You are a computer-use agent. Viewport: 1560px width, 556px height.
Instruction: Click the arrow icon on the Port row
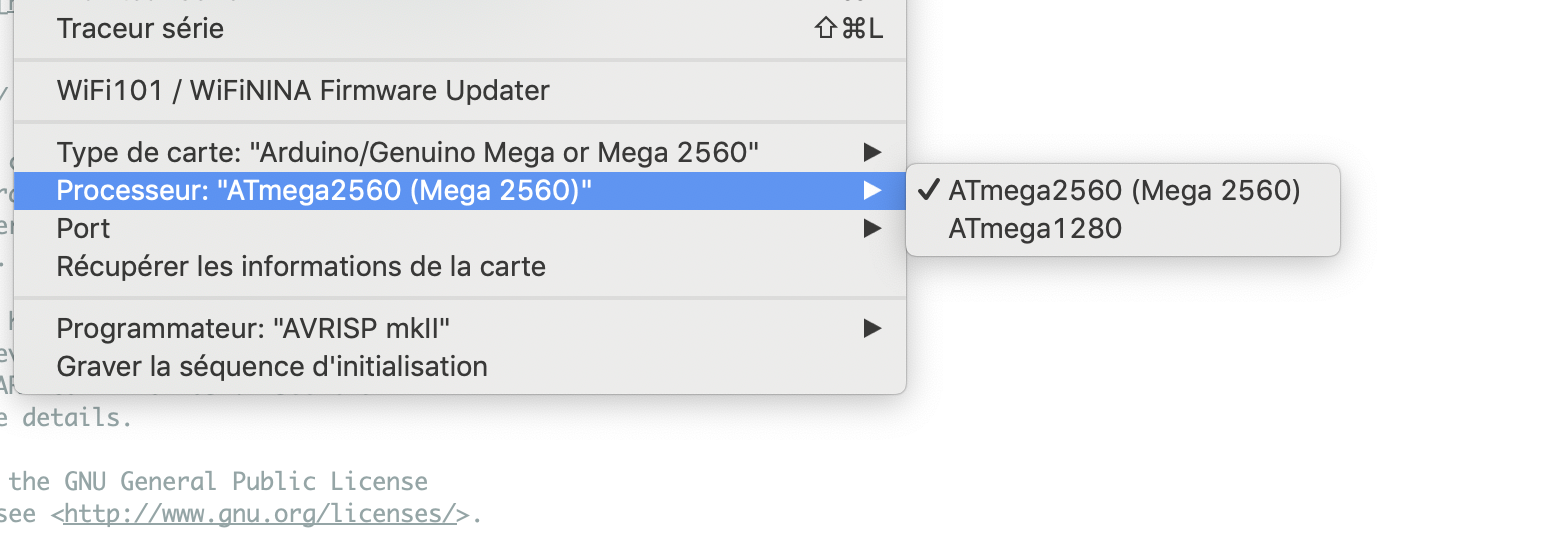click(x=873, y=229)
